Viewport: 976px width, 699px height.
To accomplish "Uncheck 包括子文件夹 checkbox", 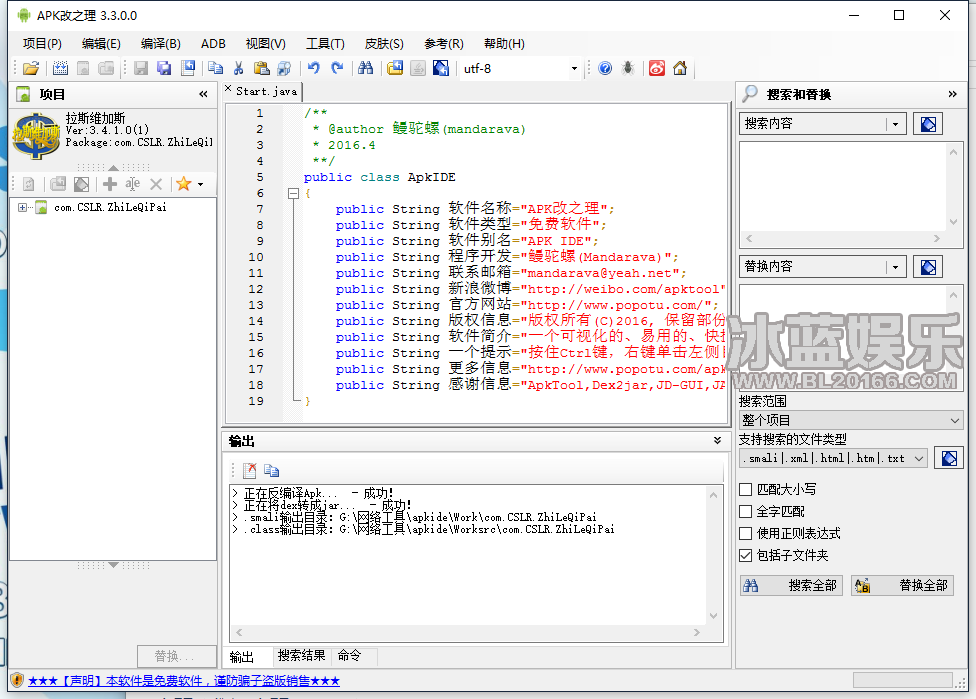I will point(746,555).
